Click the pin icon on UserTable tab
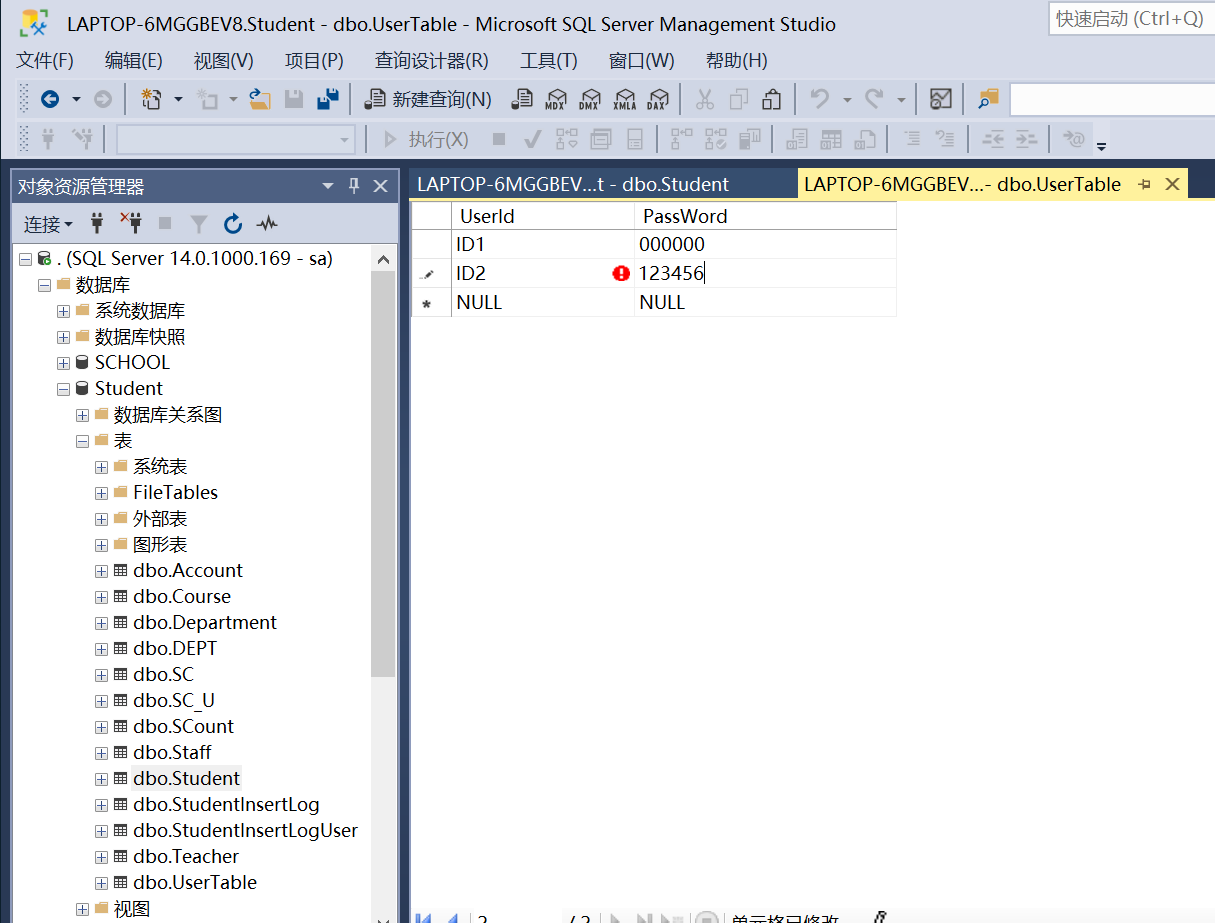Viewport: 1215px width, 923px height. 1146,184
